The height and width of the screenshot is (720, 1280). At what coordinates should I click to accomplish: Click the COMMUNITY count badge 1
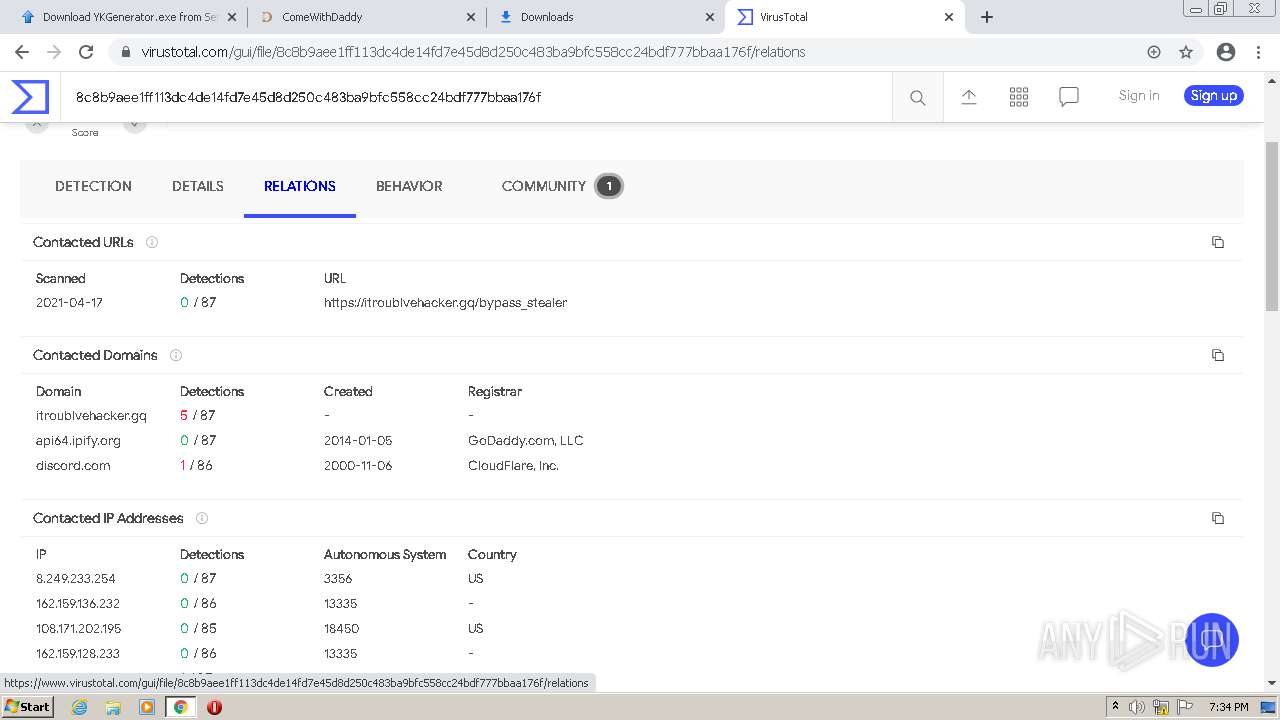pos(608,186)
